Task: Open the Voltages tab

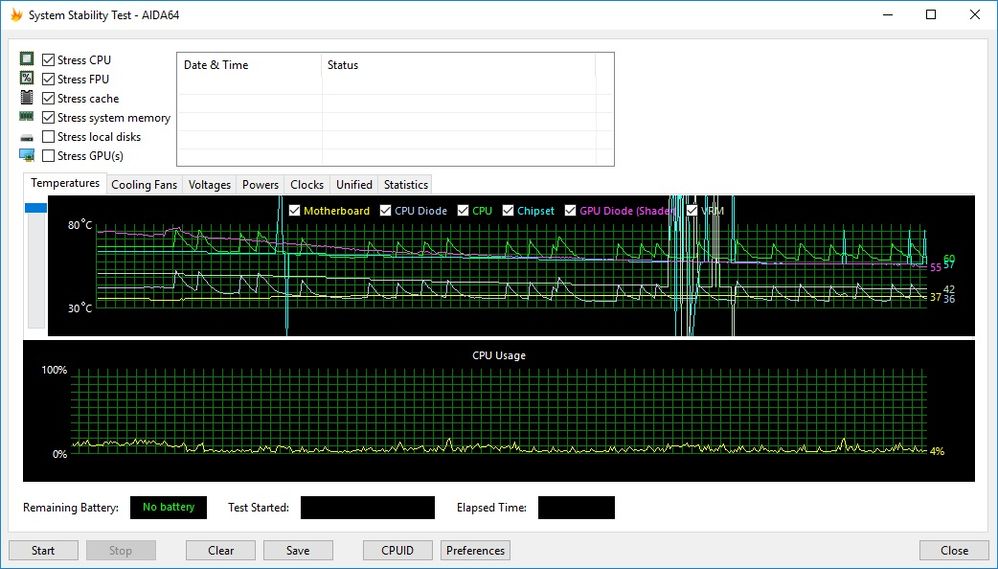Action: pos(209,185)
